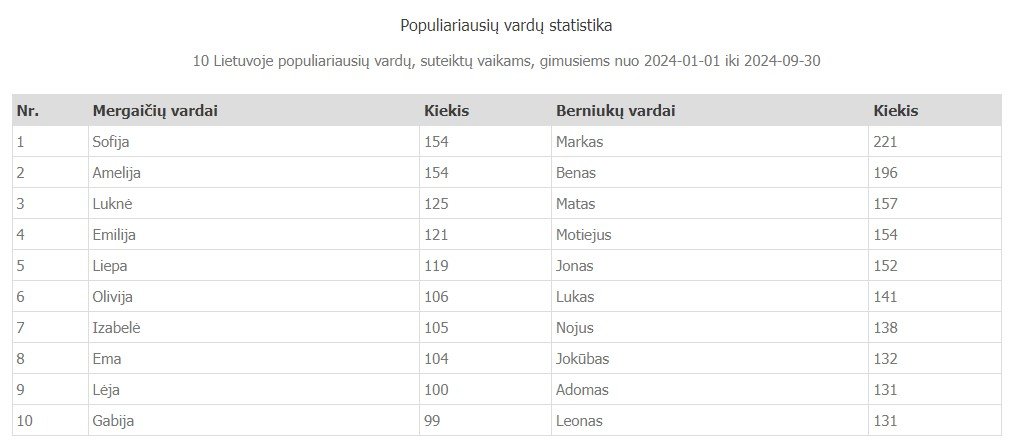Click the count 221 for Markas
This screenshot has height=446, width=1013.
click(x=935, y=142)
